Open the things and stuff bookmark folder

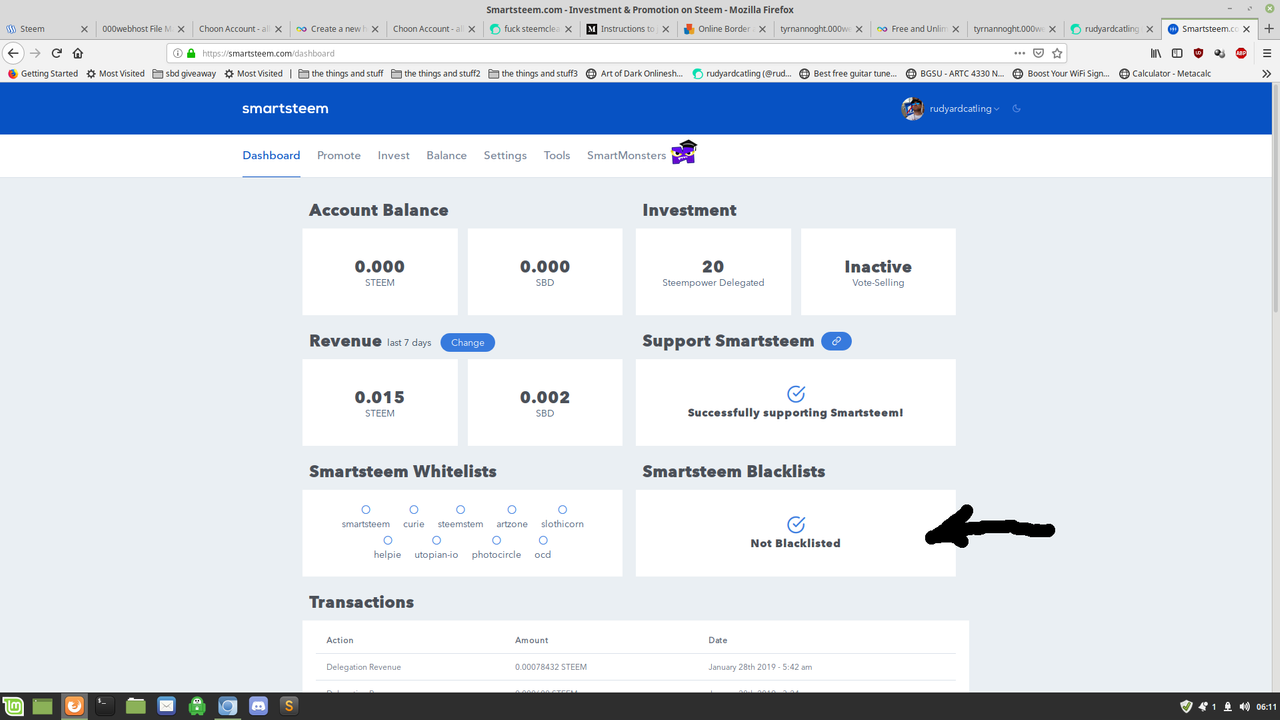(342, 74)
